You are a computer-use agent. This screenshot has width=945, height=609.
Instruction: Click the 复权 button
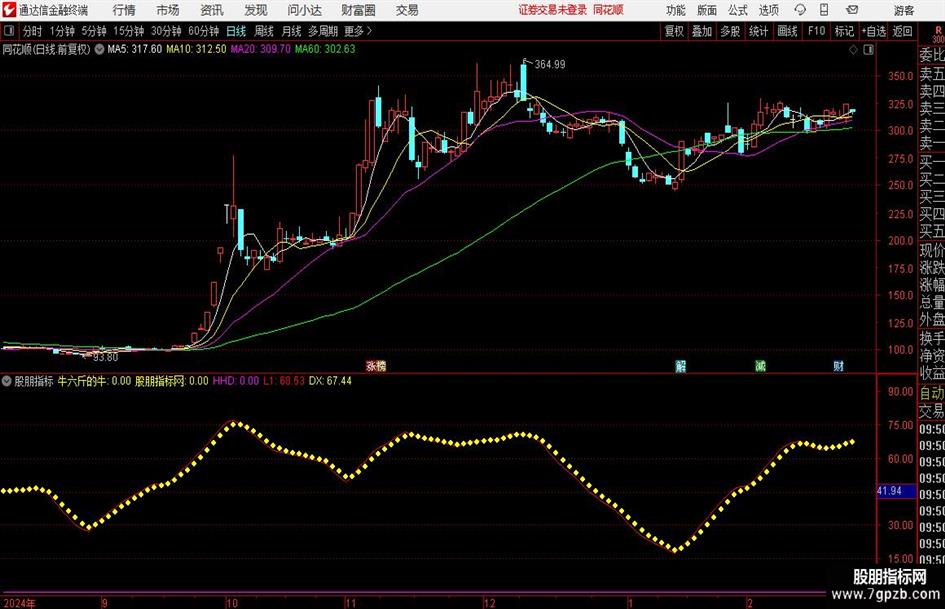click(674, 31)
